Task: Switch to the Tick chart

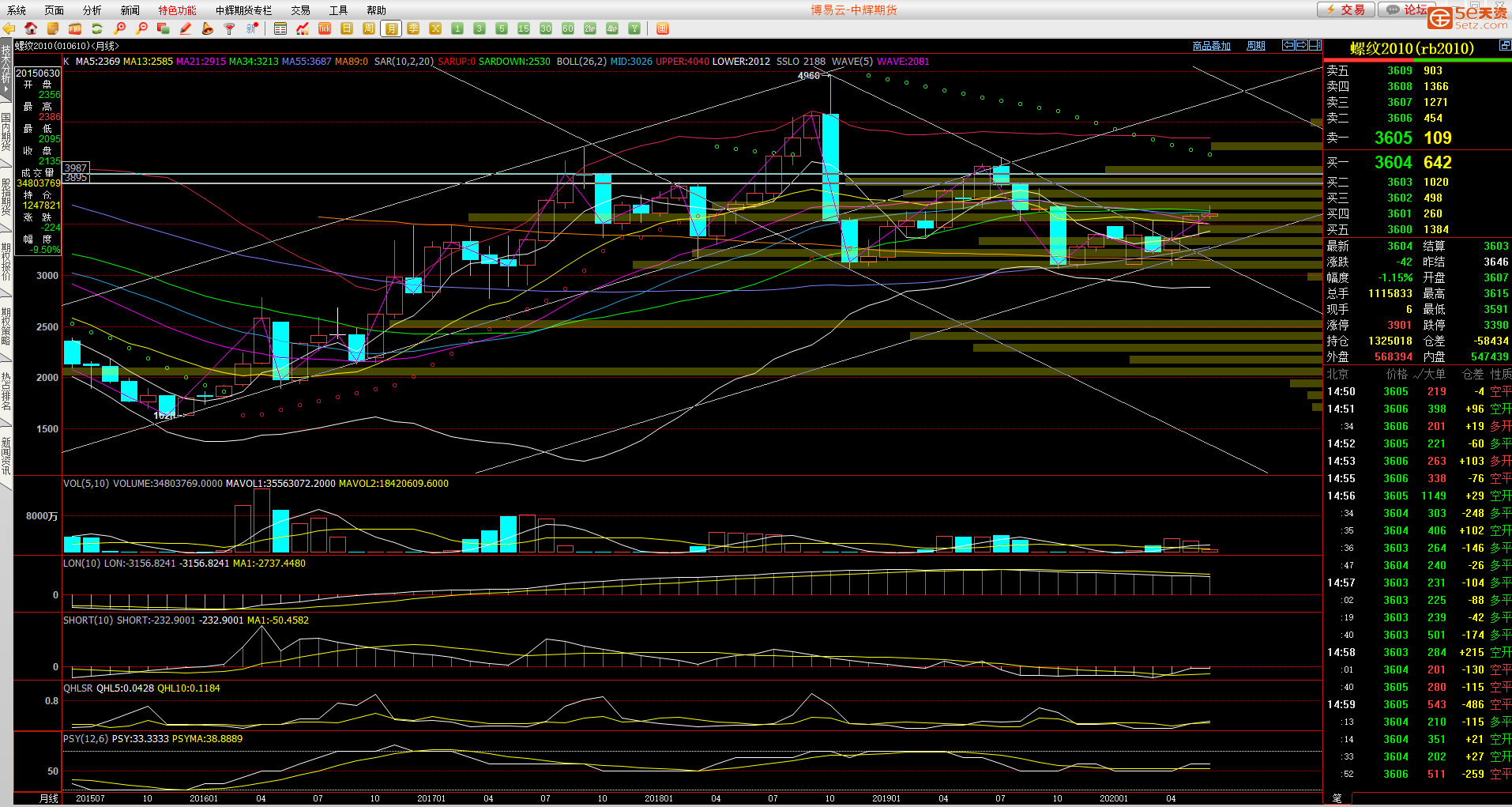Action: pyautogui.click(x=325, y=28)
